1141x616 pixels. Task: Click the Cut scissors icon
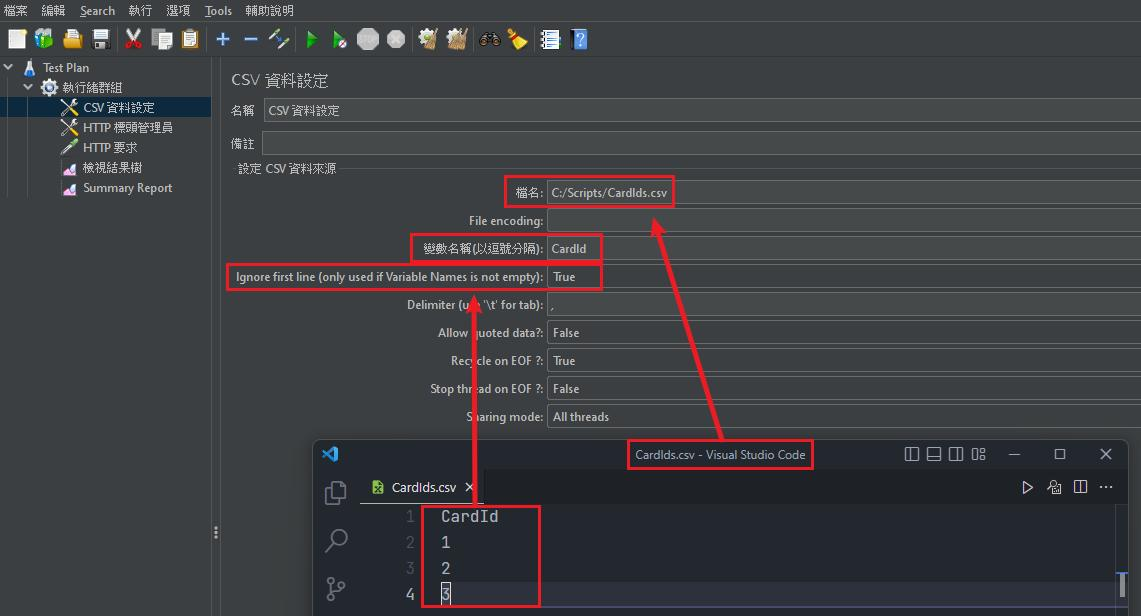click(133, 39)
